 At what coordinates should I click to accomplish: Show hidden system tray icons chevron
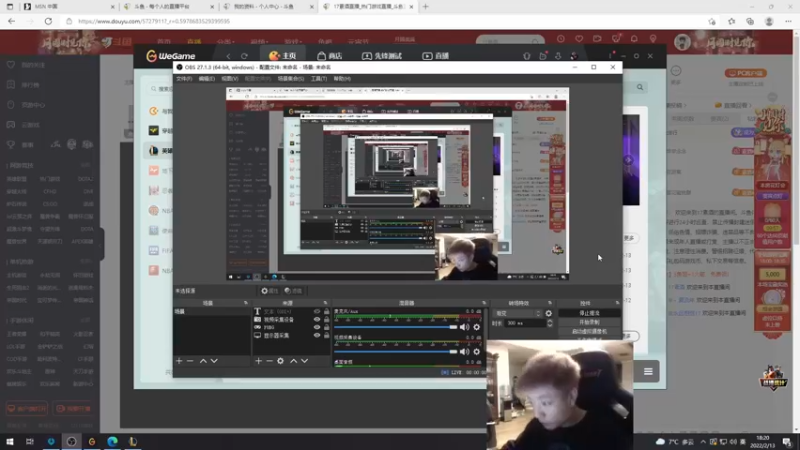tap(703, 442)
